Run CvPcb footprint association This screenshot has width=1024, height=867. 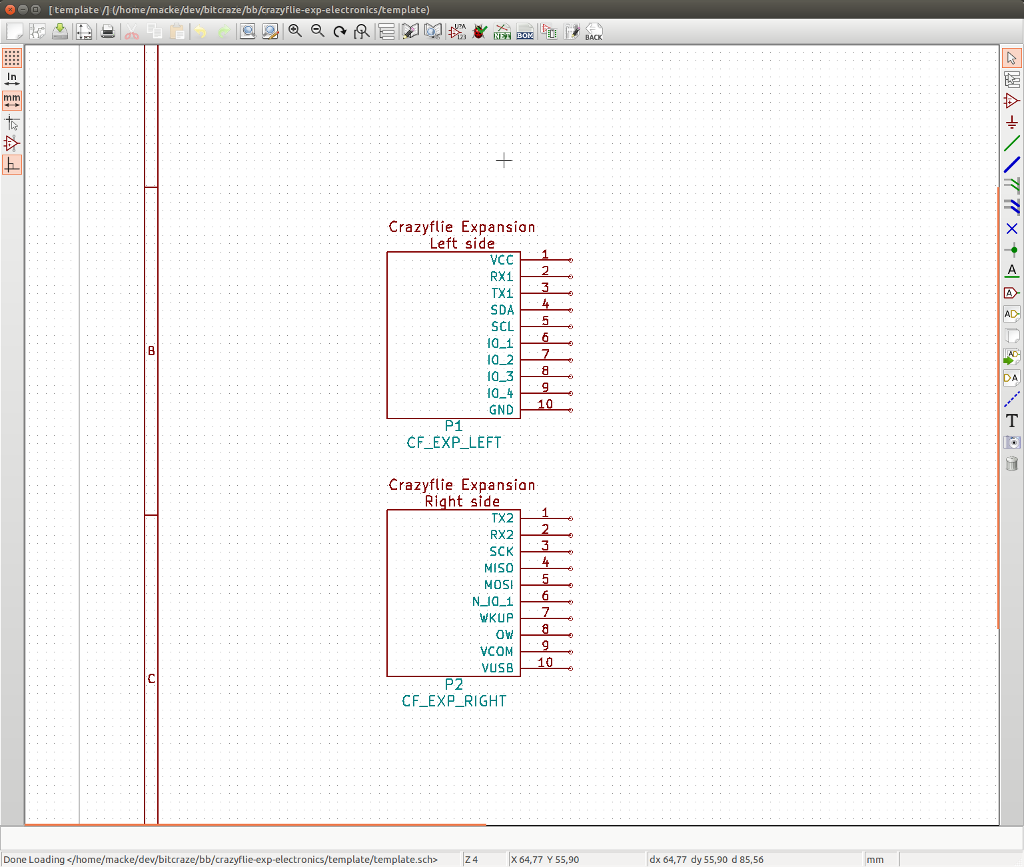pyautogui.click(x=549, y=31)
